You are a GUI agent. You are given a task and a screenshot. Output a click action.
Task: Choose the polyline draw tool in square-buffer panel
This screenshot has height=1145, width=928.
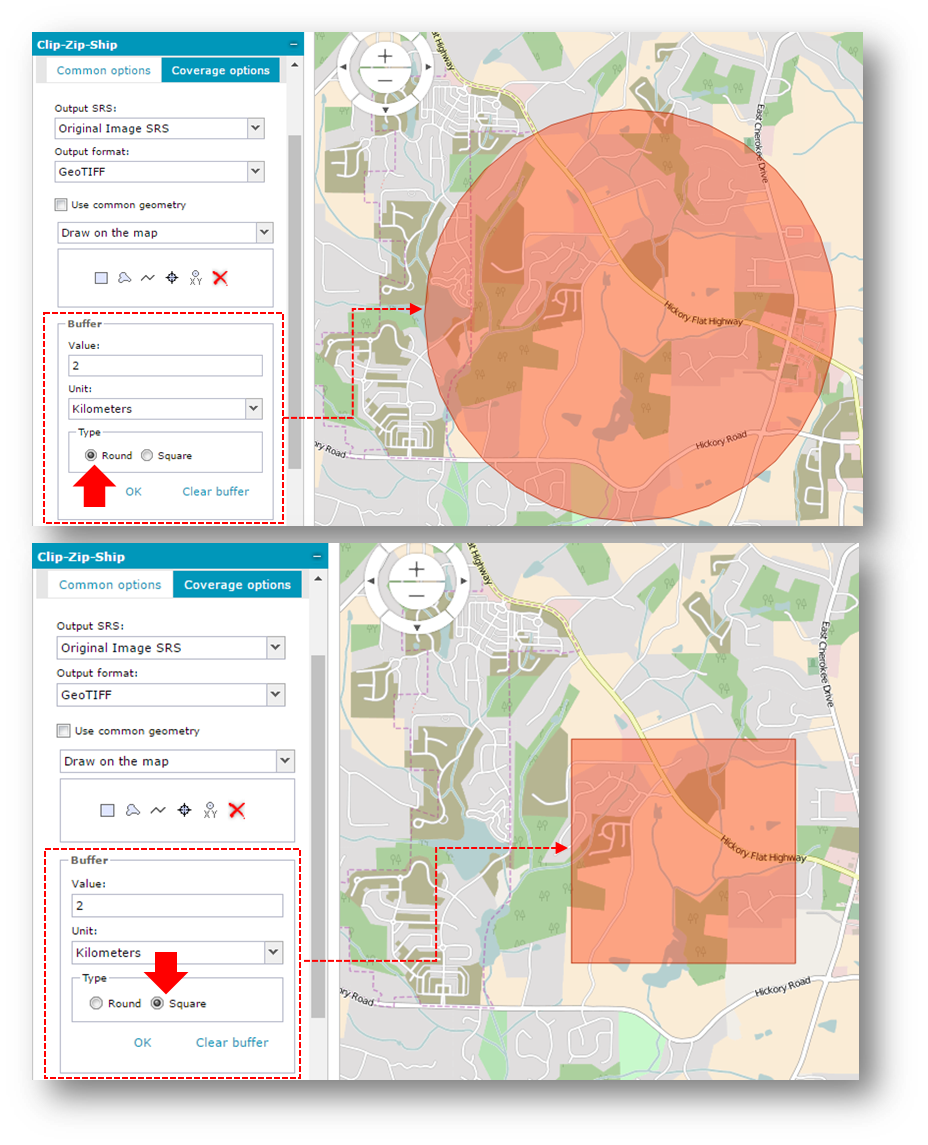[x=158, y=810]
